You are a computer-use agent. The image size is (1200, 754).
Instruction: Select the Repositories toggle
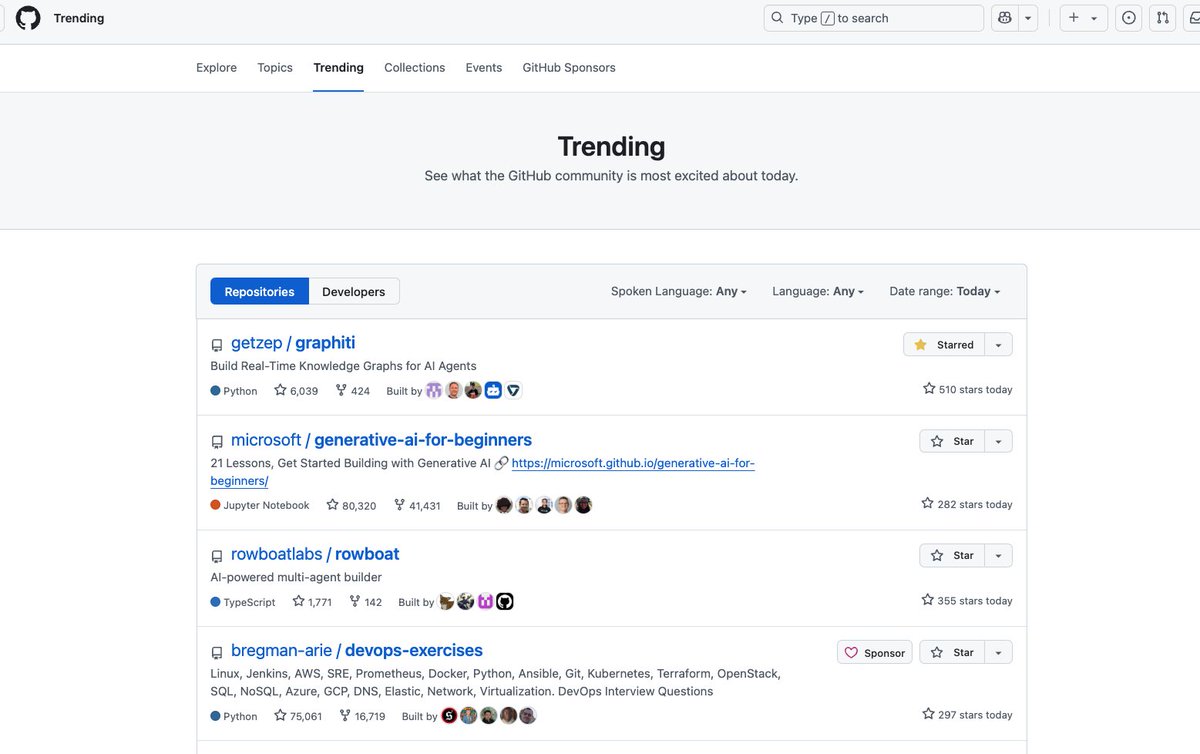point(259,292)
